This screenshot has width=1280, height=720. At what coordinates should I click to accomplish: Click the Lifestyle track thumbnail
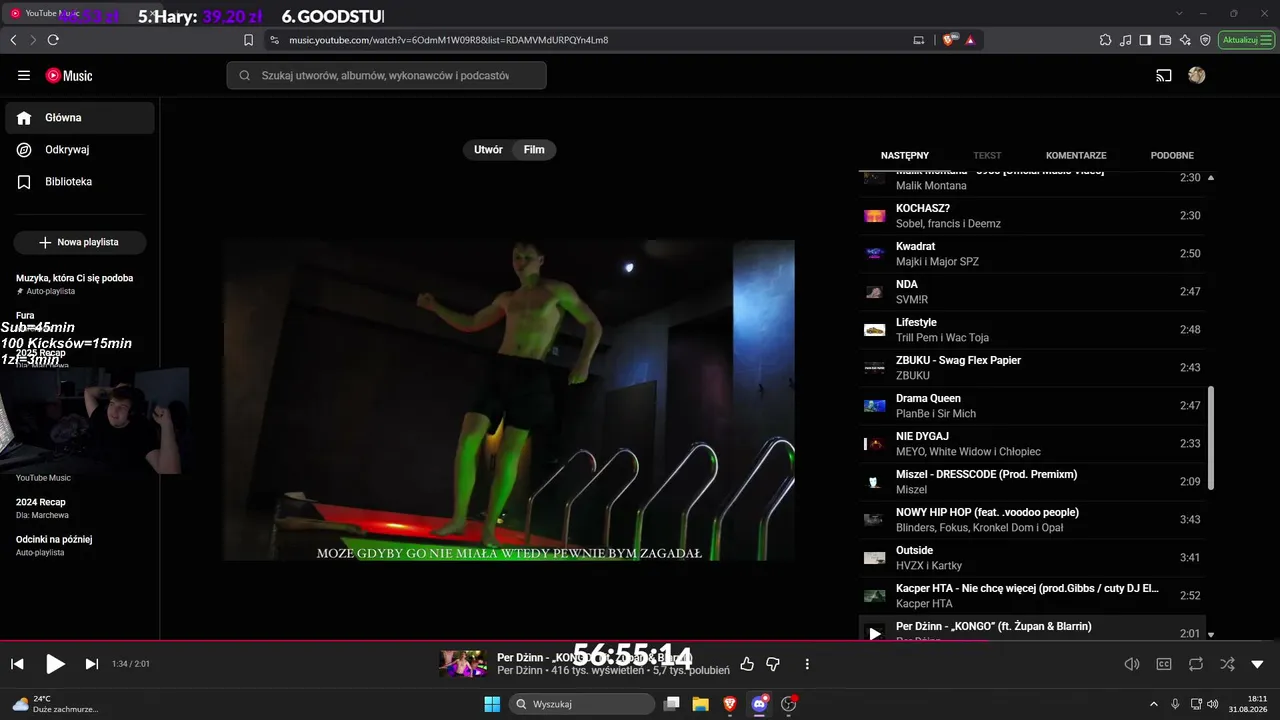coord(875,330)
